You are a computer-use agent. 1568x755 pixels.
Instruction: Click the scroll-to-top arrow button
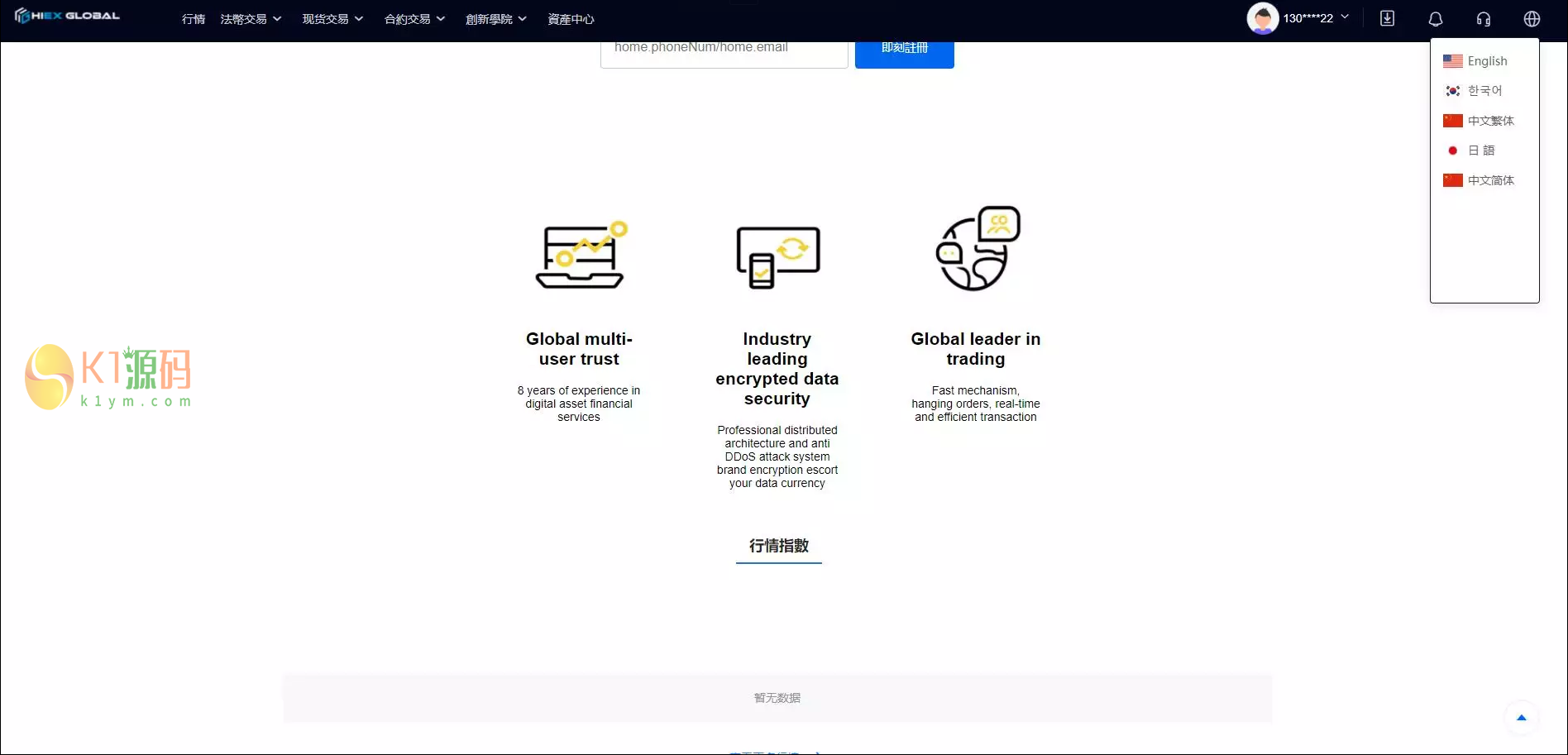point(1521,718)
